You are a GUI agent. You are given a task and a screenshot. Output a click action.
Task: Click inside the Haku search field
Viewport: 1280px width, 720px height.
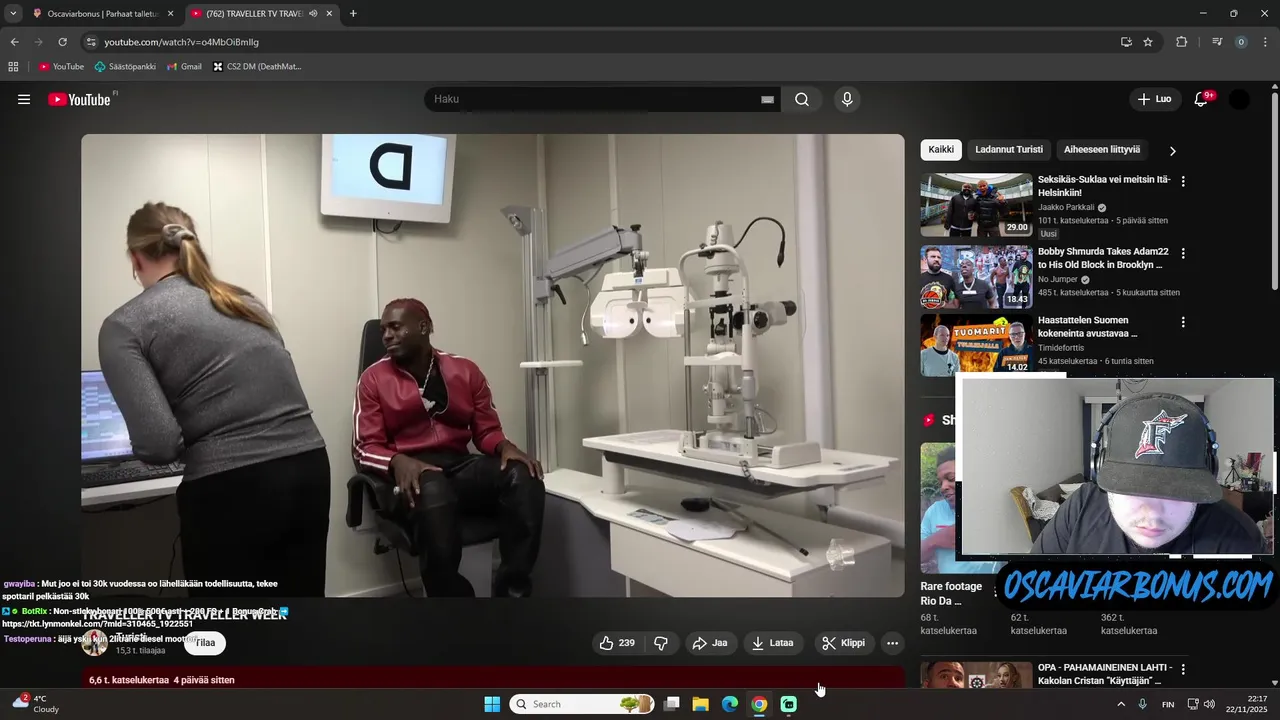point(590,99)
